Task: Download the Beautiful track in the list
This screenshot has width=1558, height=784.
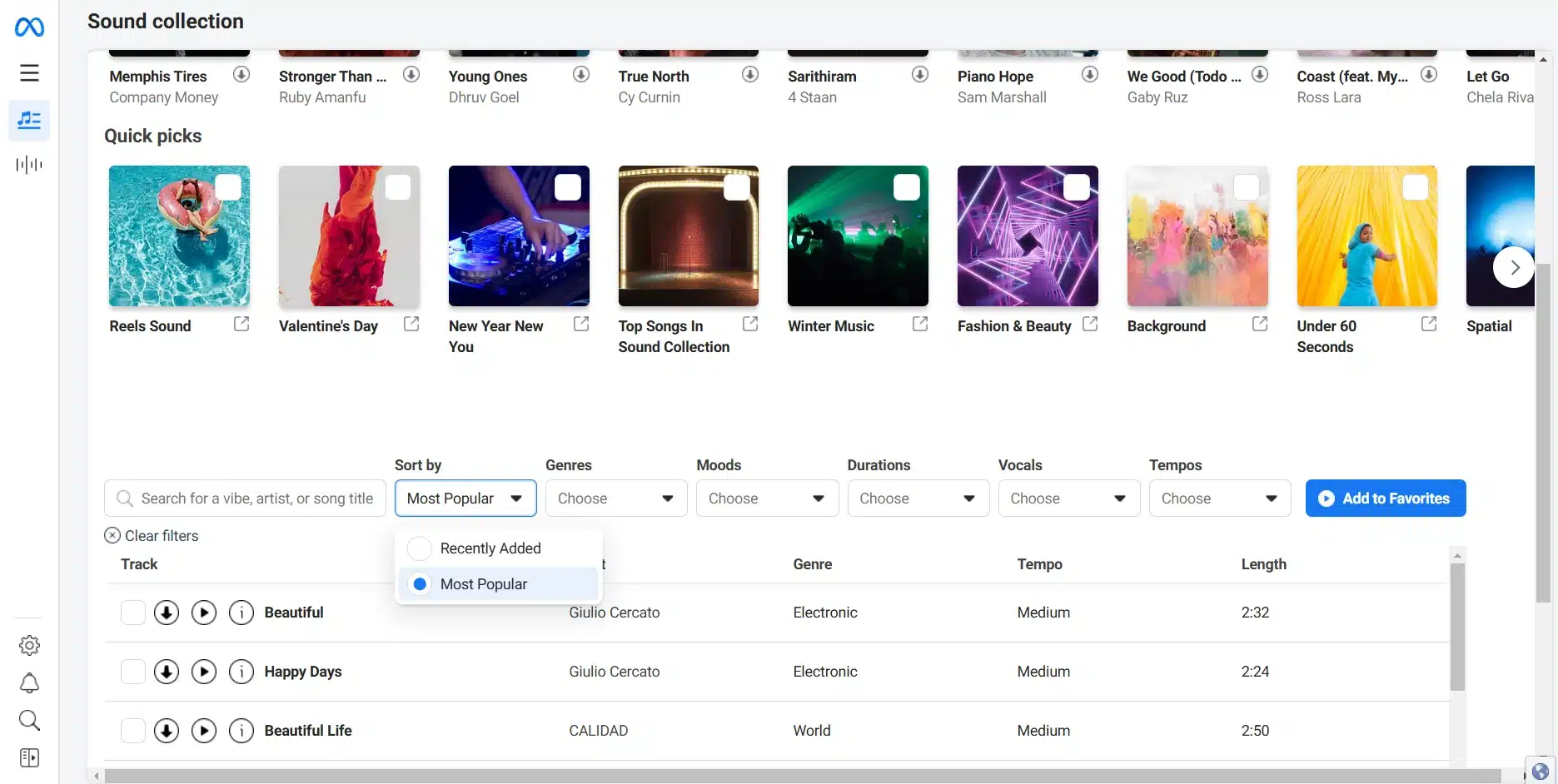Action: pyautogui.click(x=167, y=613)
